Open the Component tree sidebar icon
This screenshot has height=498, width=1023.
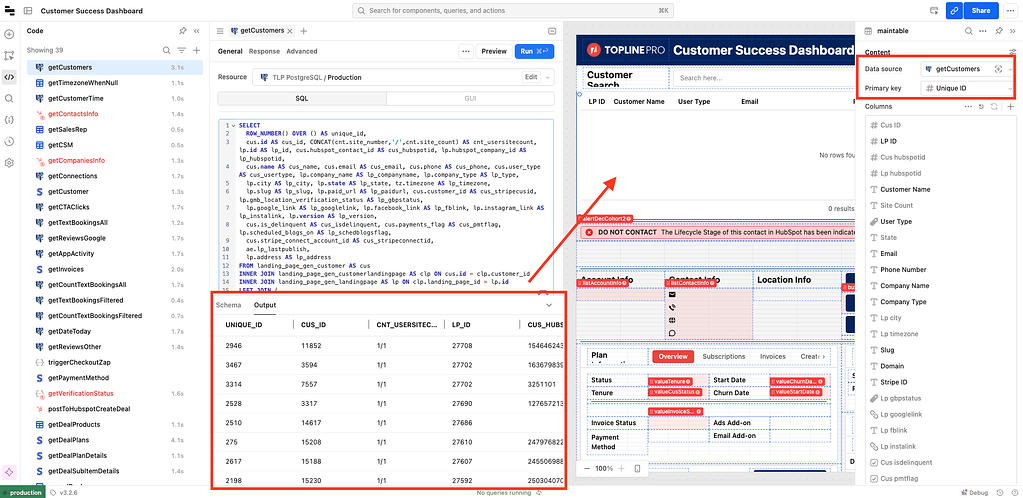[x=9, y=54]
